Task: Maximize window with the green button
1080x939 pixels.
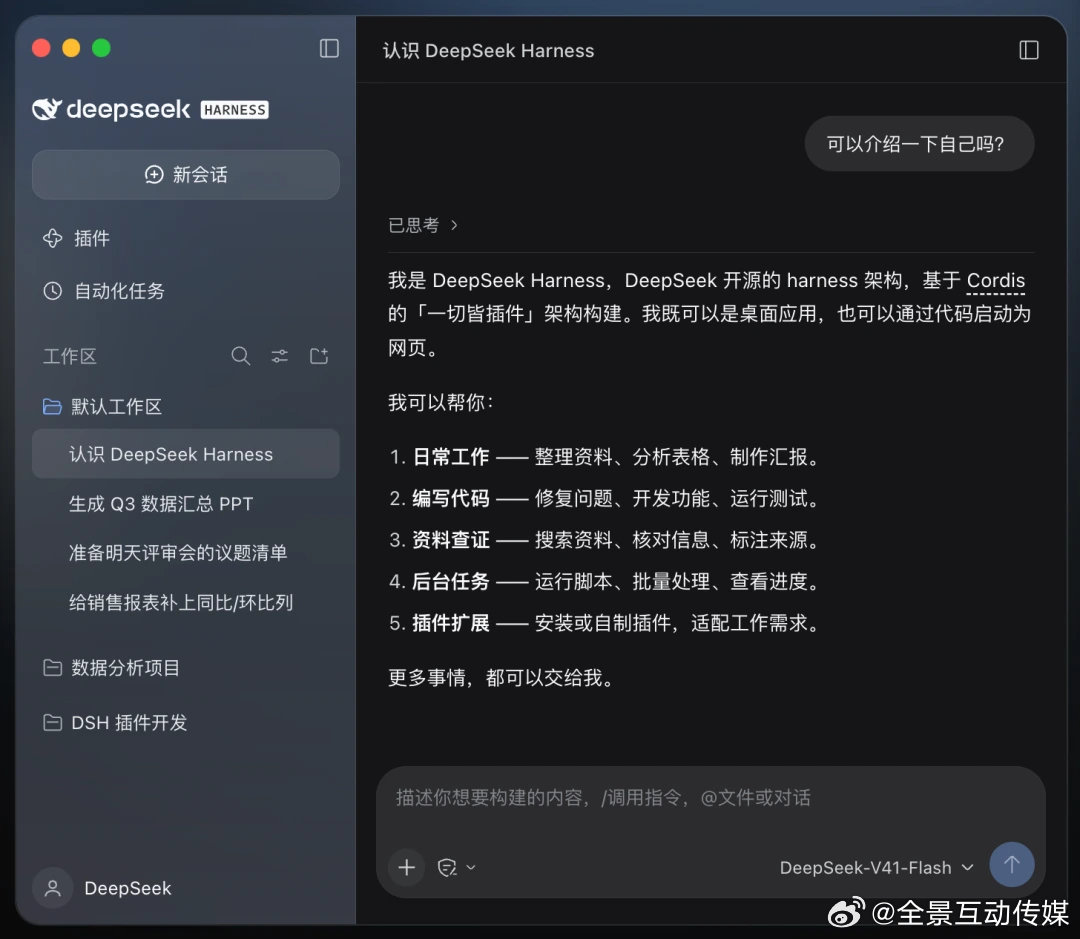Action: 101,48
